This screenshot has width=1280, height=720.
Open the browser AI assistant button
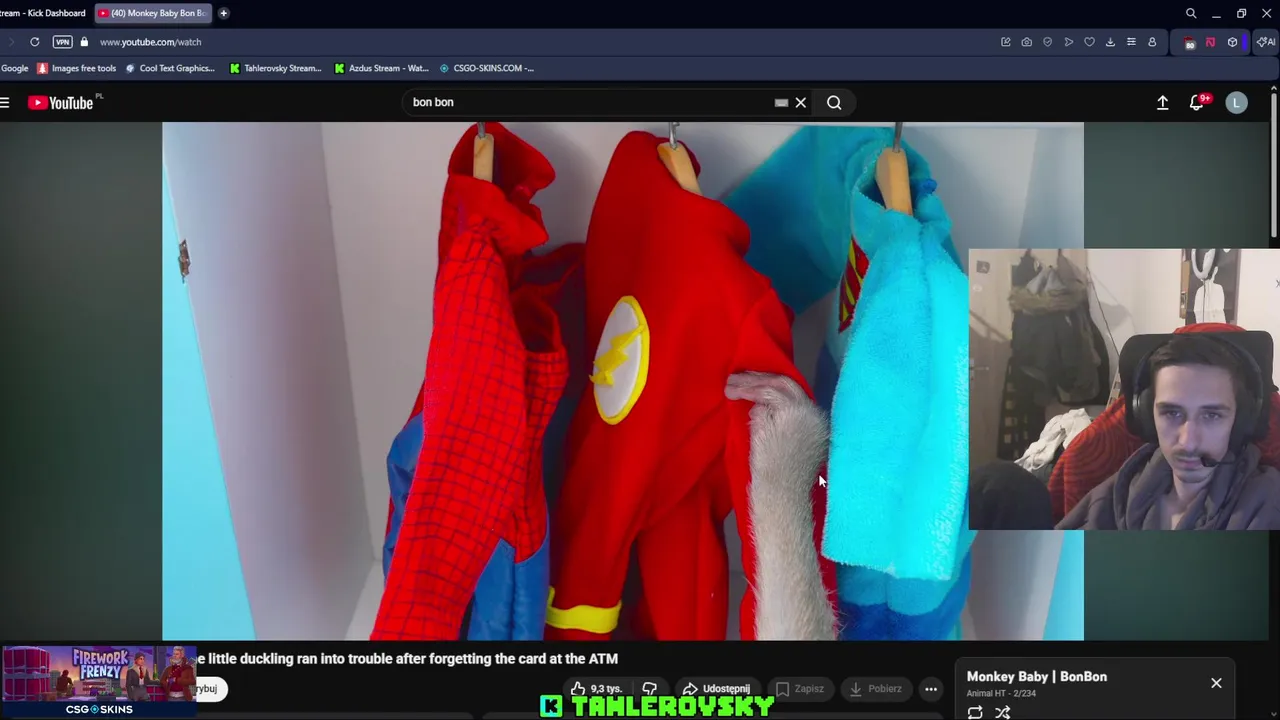[x=1266, y=42]
